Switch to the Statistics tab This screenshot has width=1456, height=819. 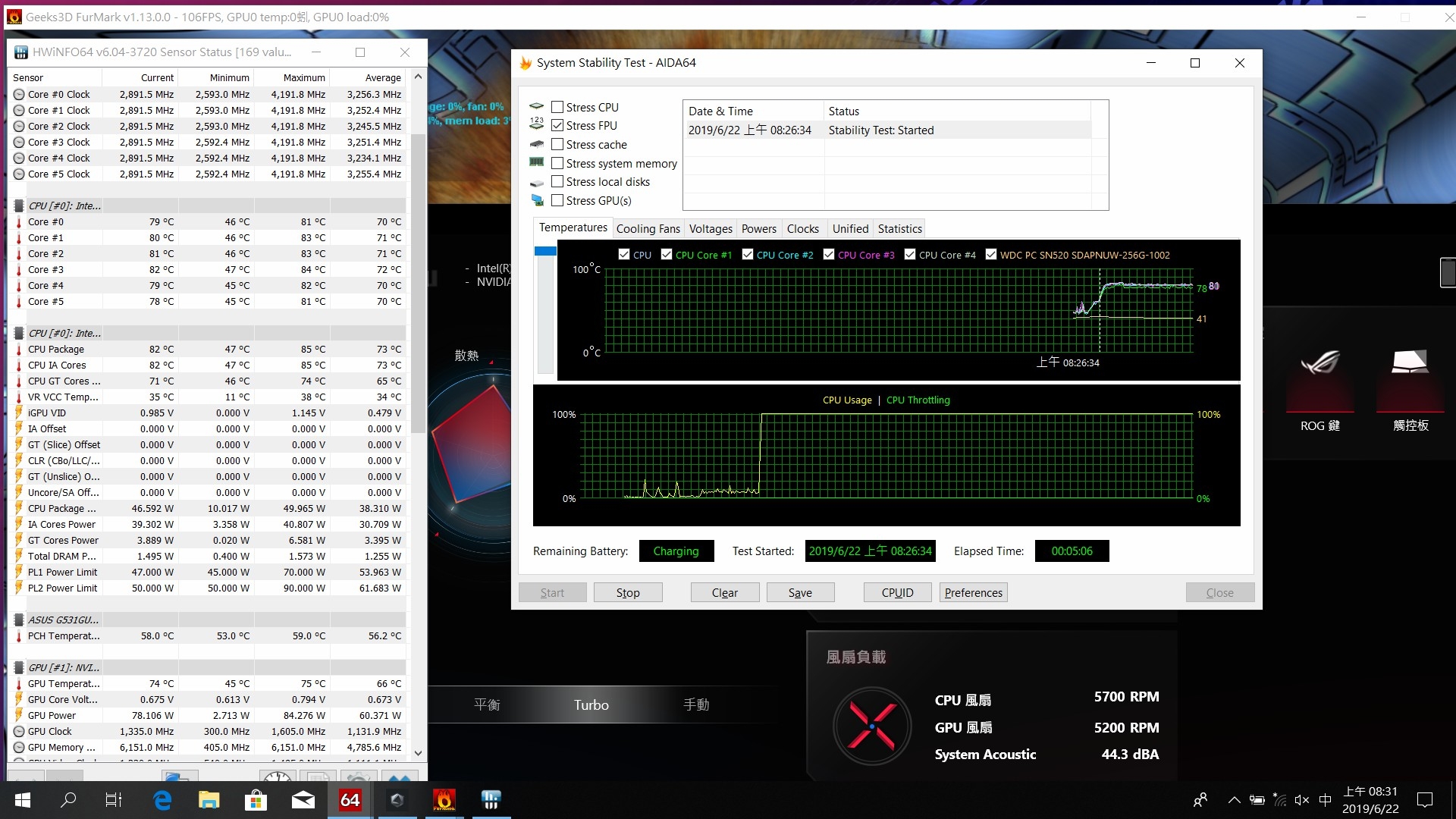pos(900,228)
